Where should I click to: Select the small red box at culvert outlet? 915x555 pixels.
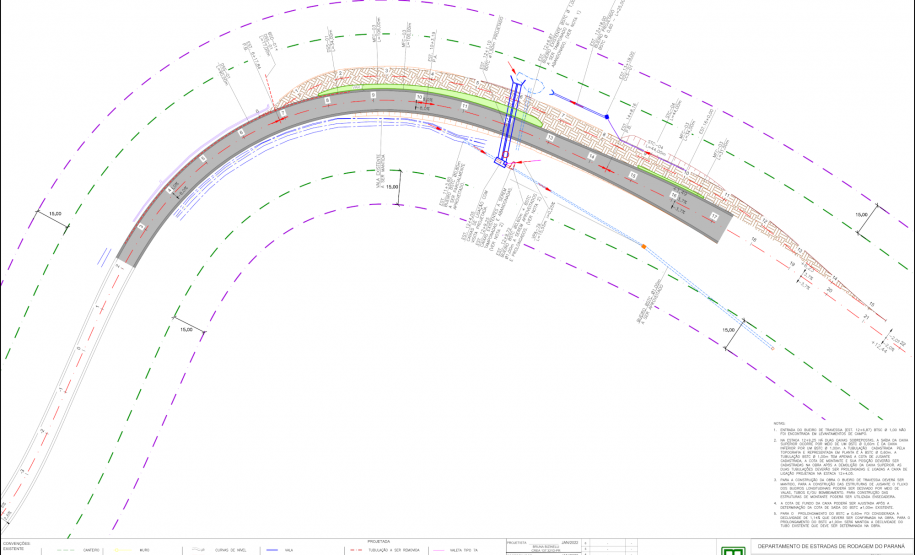click(513, 165)
